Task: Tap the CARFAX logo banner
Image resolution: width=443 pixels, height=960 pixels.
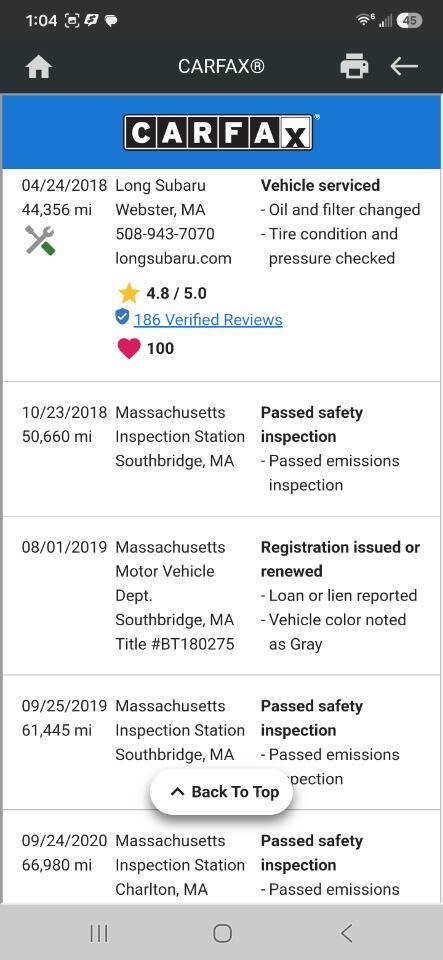Action: coord(222,132)
